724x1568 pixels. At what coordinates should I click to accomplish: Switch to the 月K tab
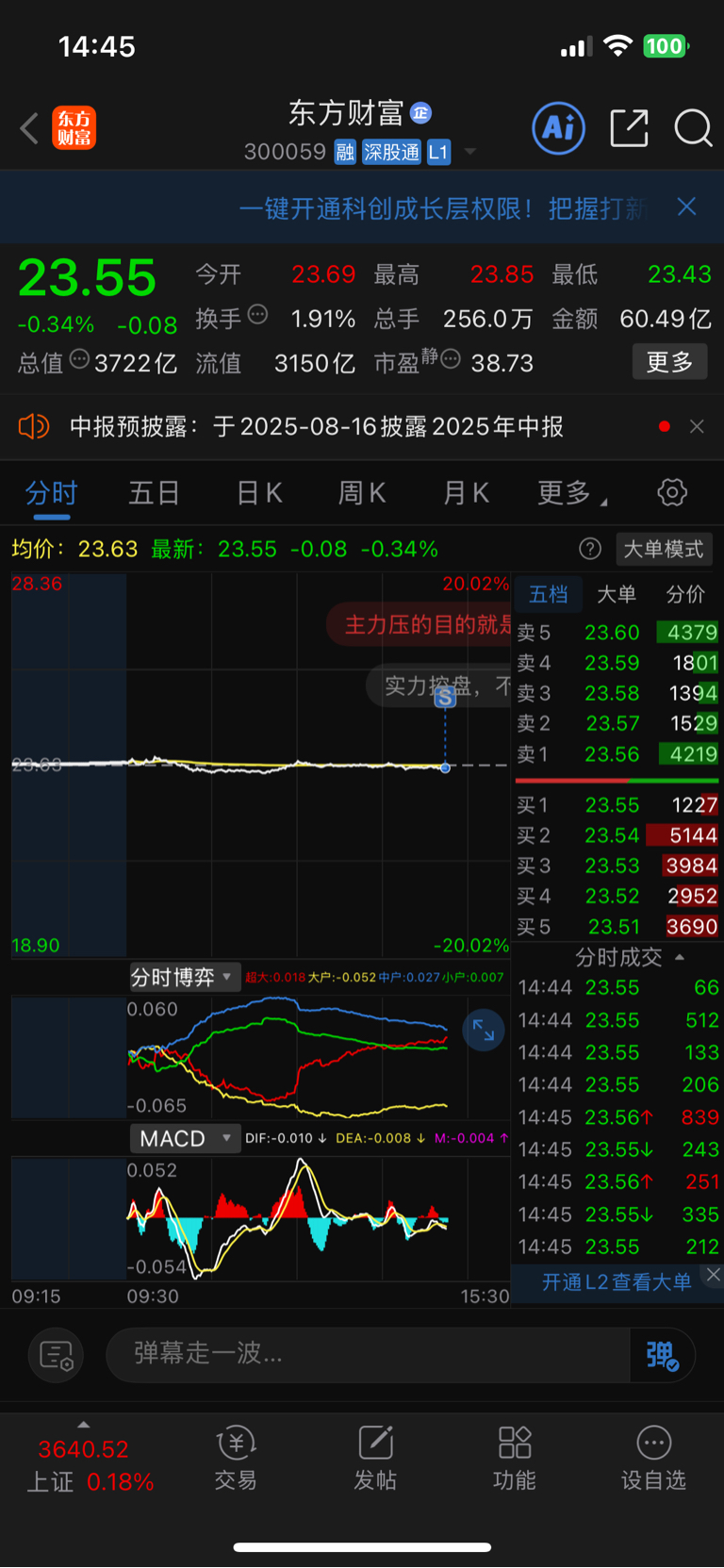tap(466, 493)
